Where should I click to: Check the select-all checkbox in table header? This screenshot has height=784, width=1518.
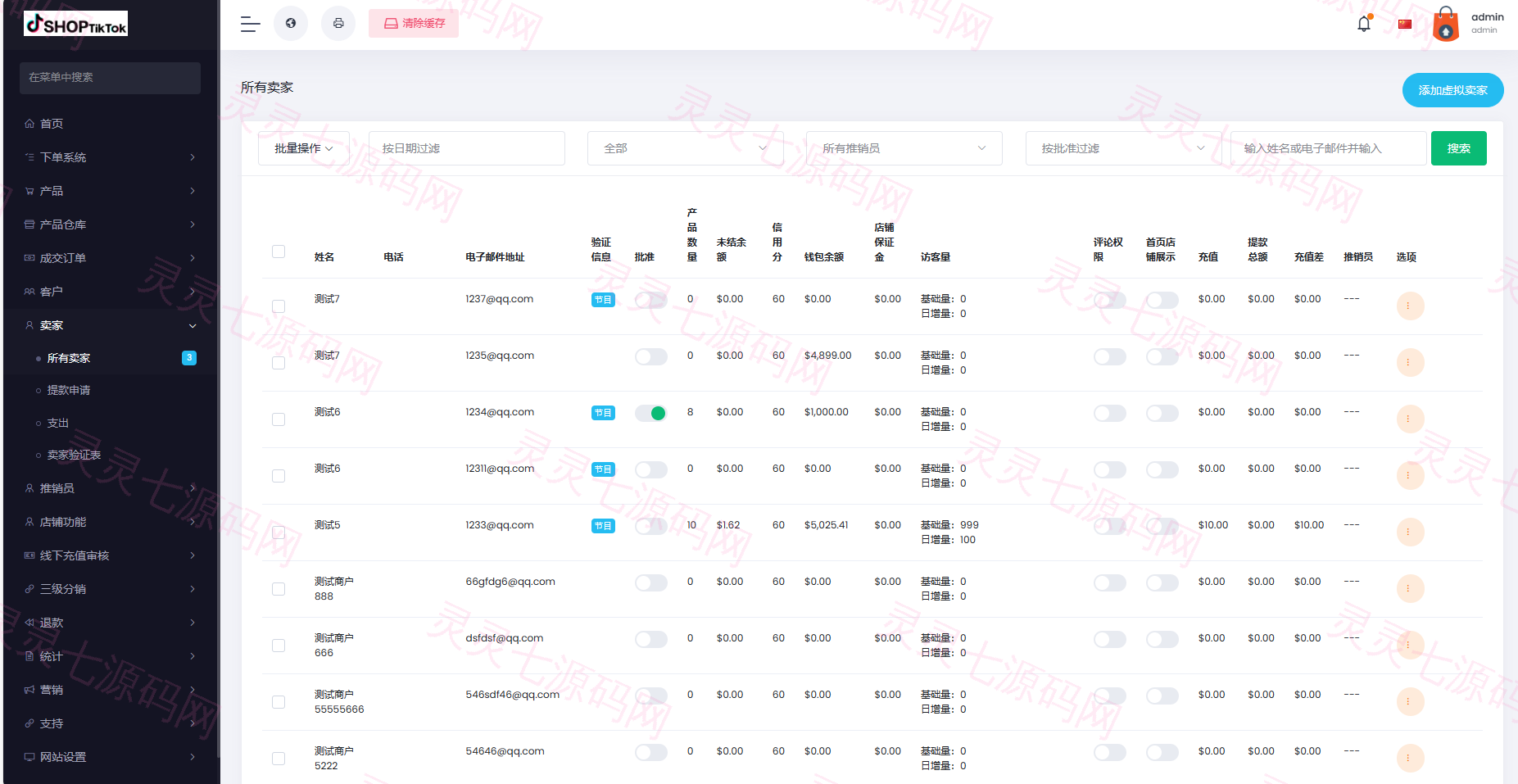click(x=279, y=252)
